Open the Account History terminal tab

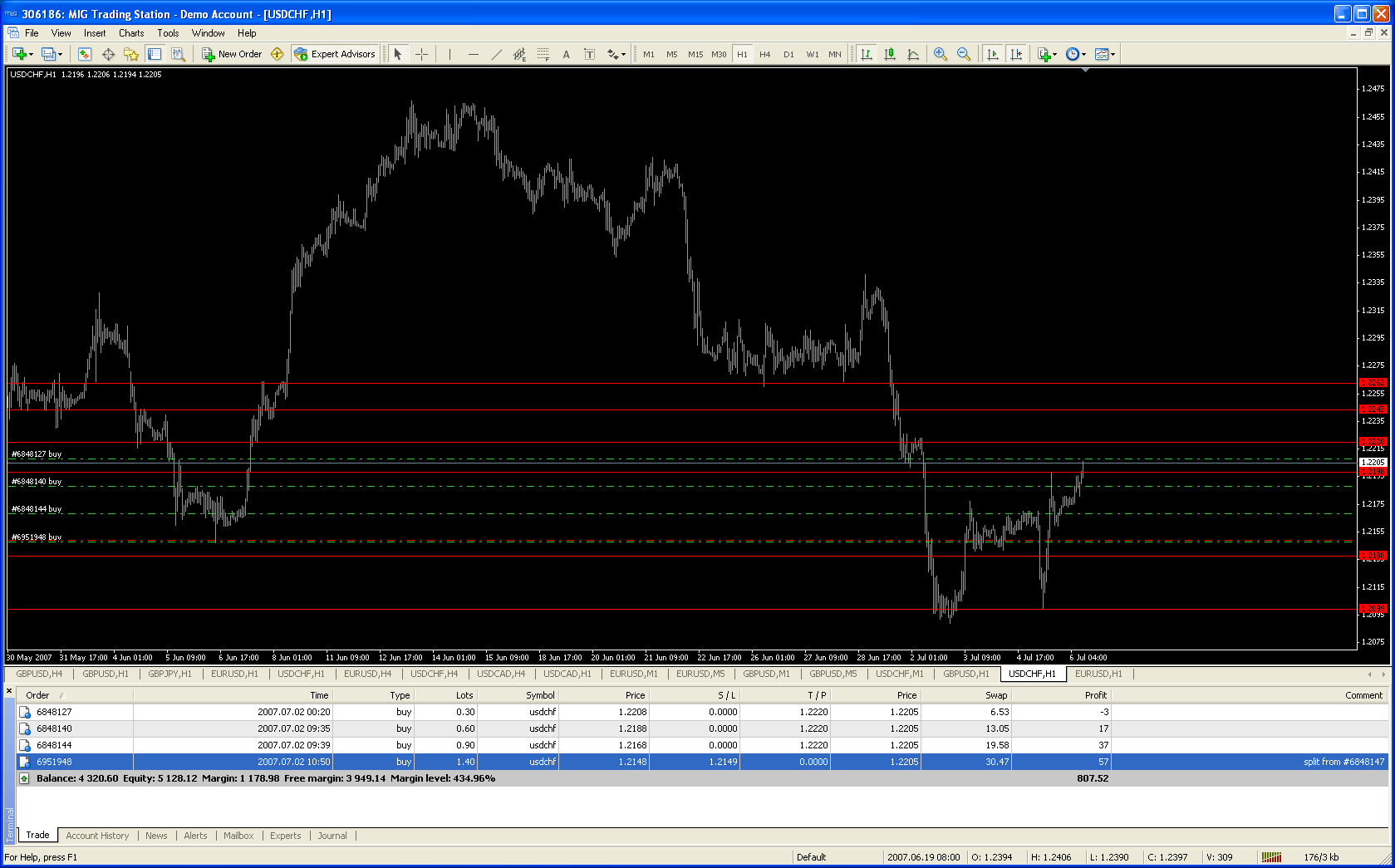97,836
